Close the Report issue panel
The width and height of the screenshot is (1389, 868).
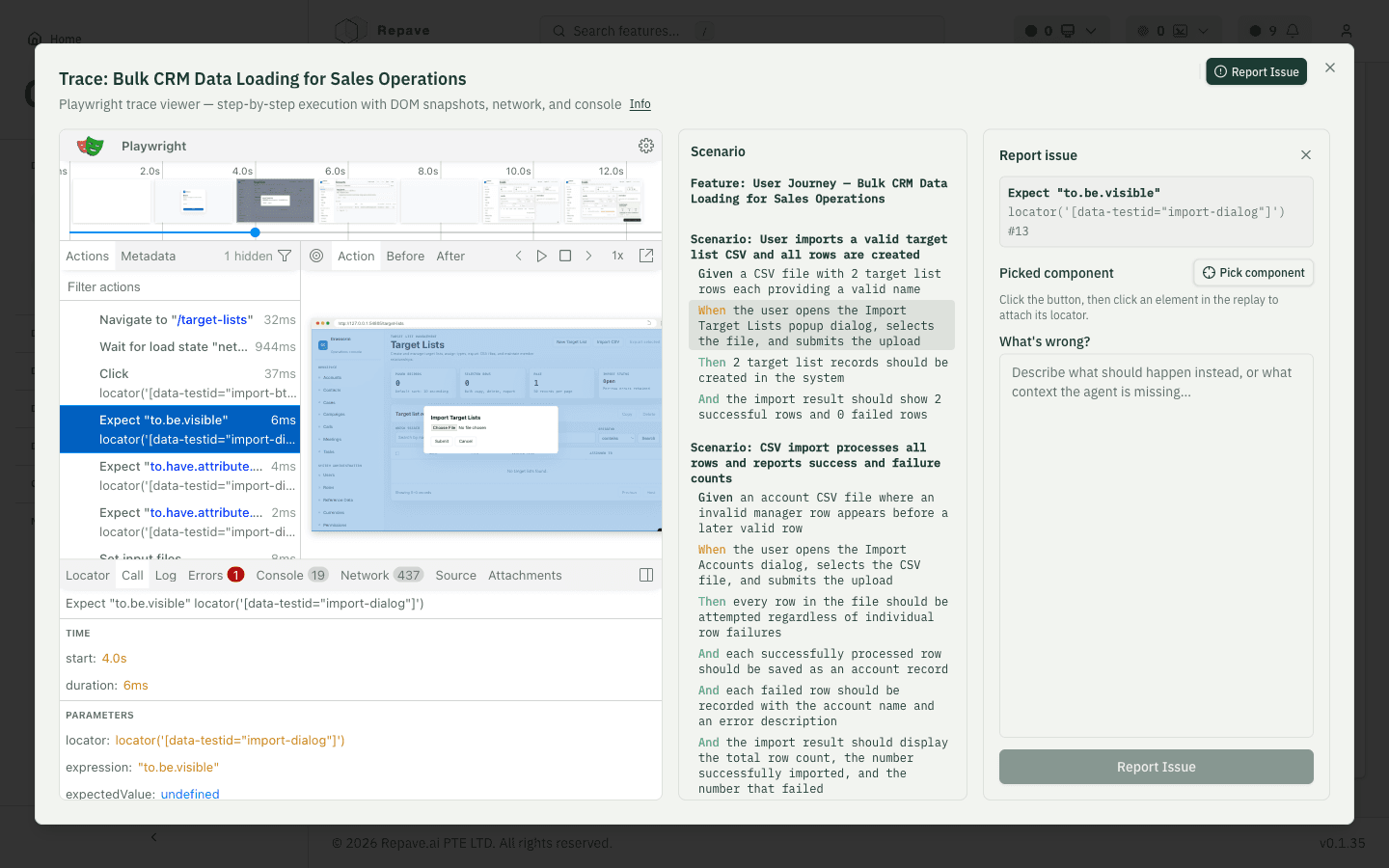tap(1306, 155)
